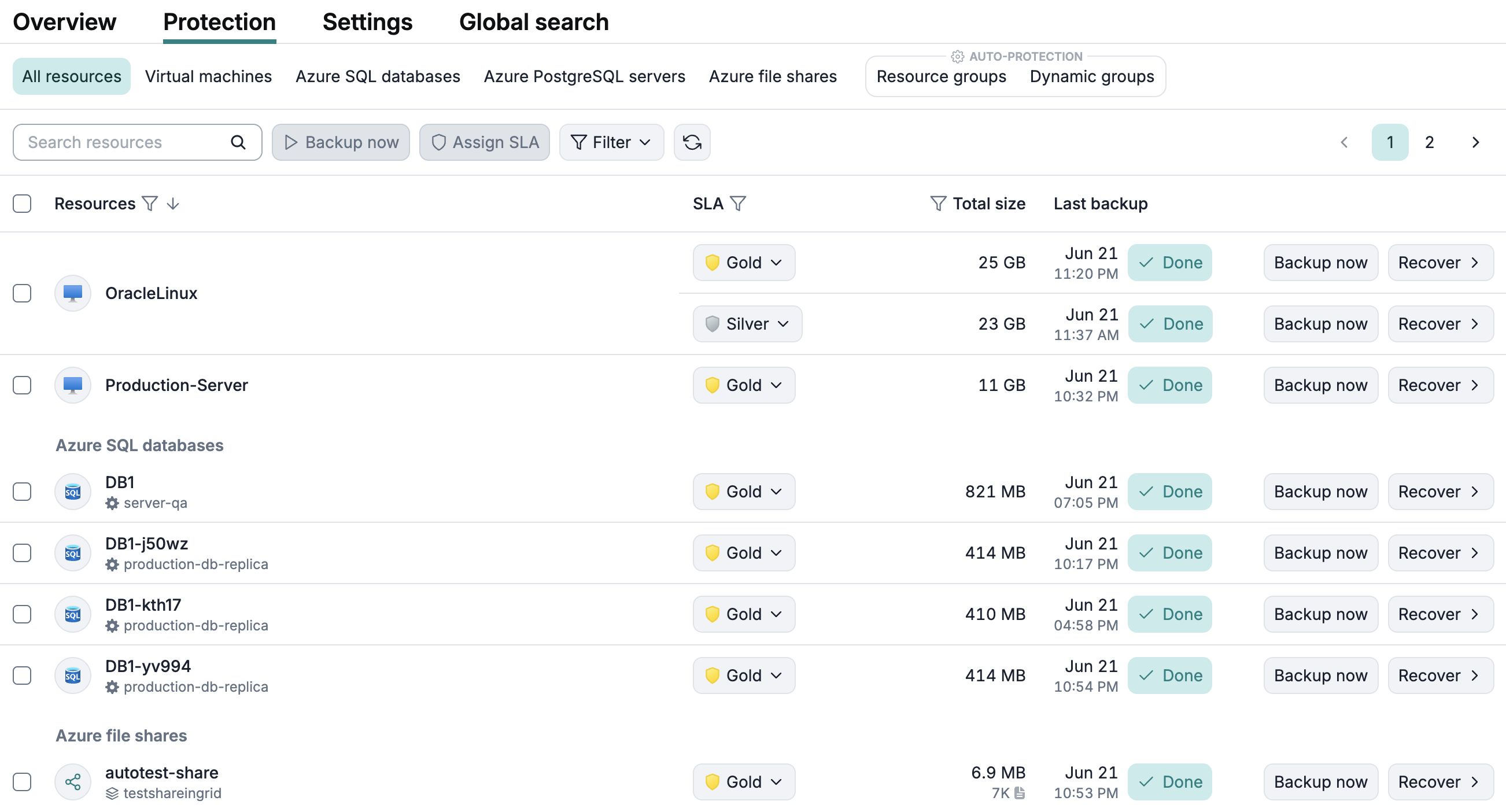Screen dimensions: 1506x812
Task: Expand the DB1-j50wz Gold SLA dropdown
Action: pyautogui.click(x=744, y=553)
